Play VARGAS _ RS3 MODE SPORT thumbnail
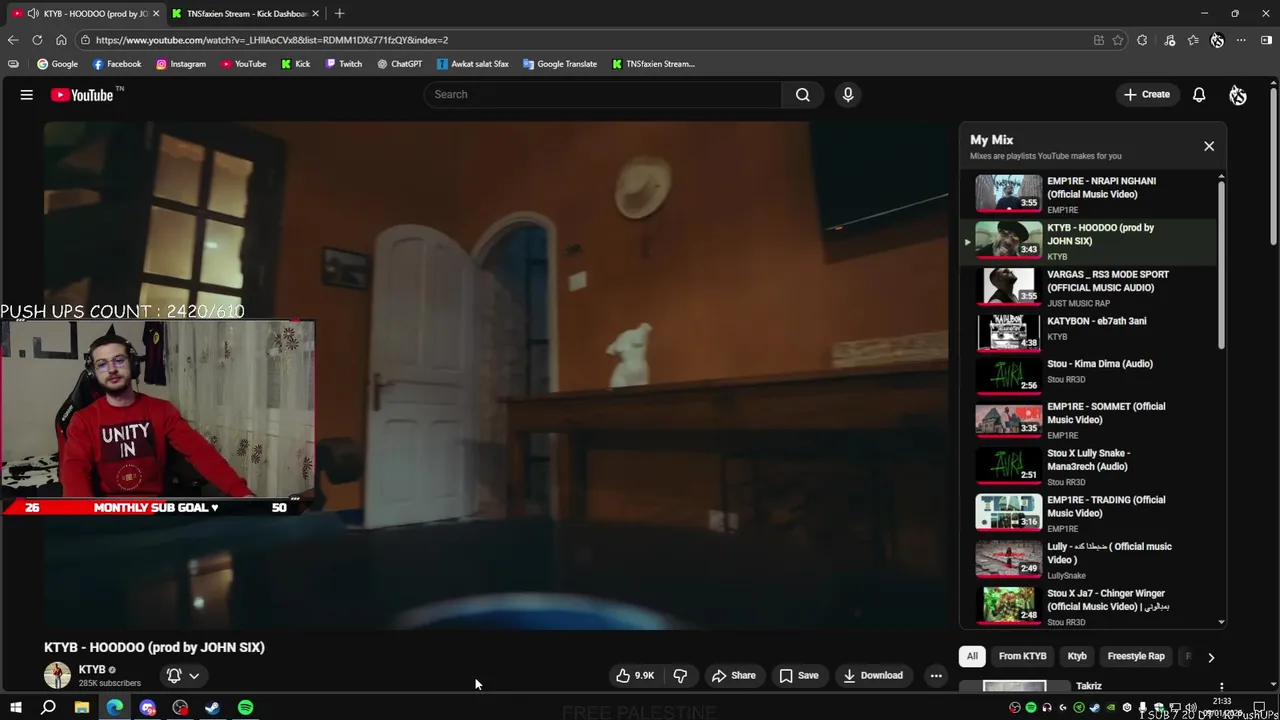This screenshot has height=720, width=1280. 1008,286
